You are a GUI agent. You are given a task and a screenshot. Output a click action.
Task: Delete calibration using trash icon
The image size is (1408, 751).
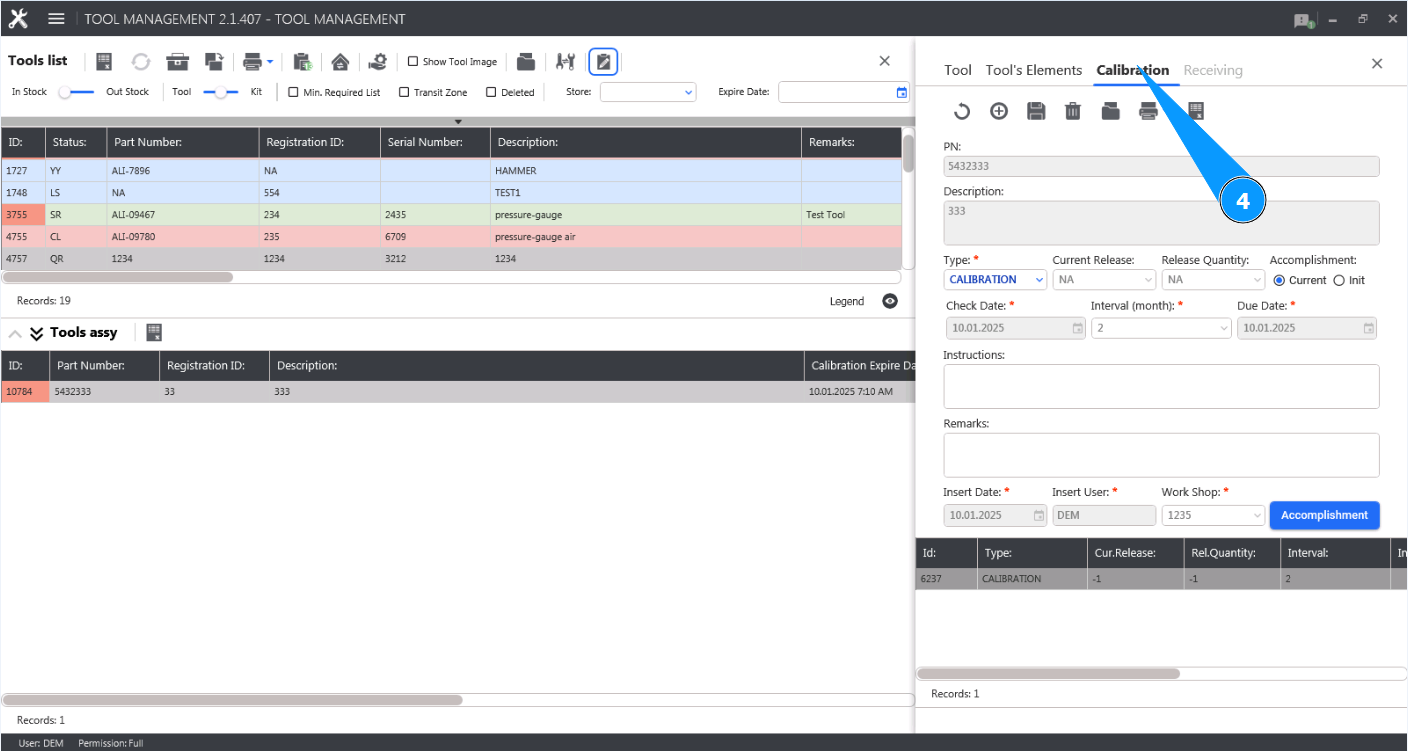(1072, 111)
